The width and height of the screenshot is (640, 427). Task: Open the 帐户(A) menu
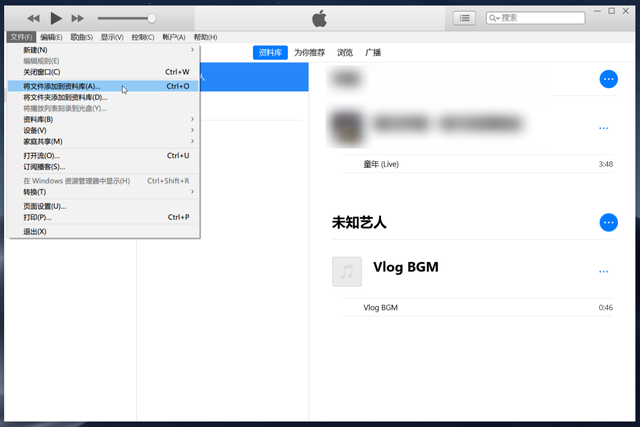[174, 37]
